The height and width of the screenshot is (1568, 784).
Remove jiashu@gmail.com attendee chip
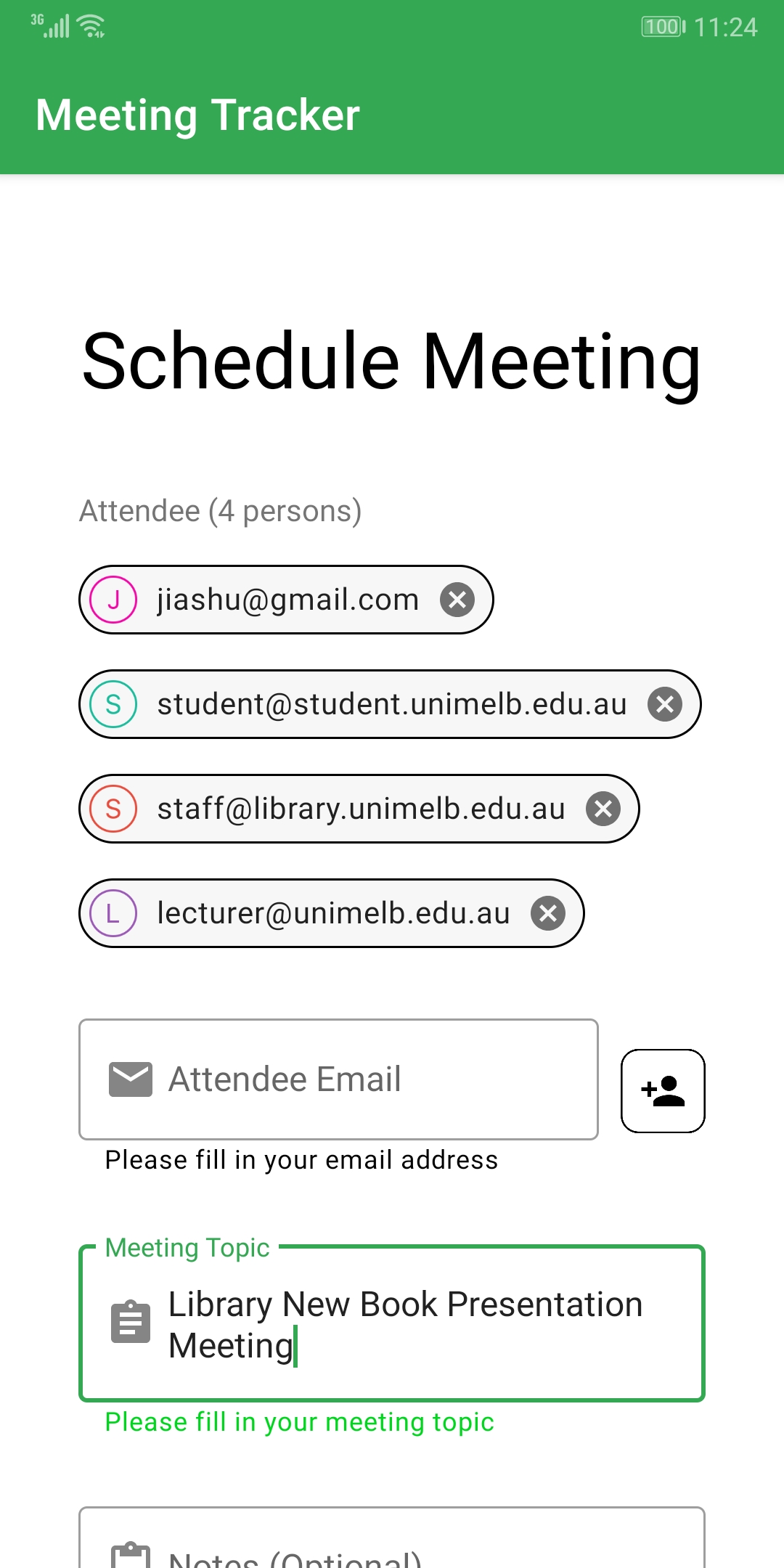[x=457, y=600]
